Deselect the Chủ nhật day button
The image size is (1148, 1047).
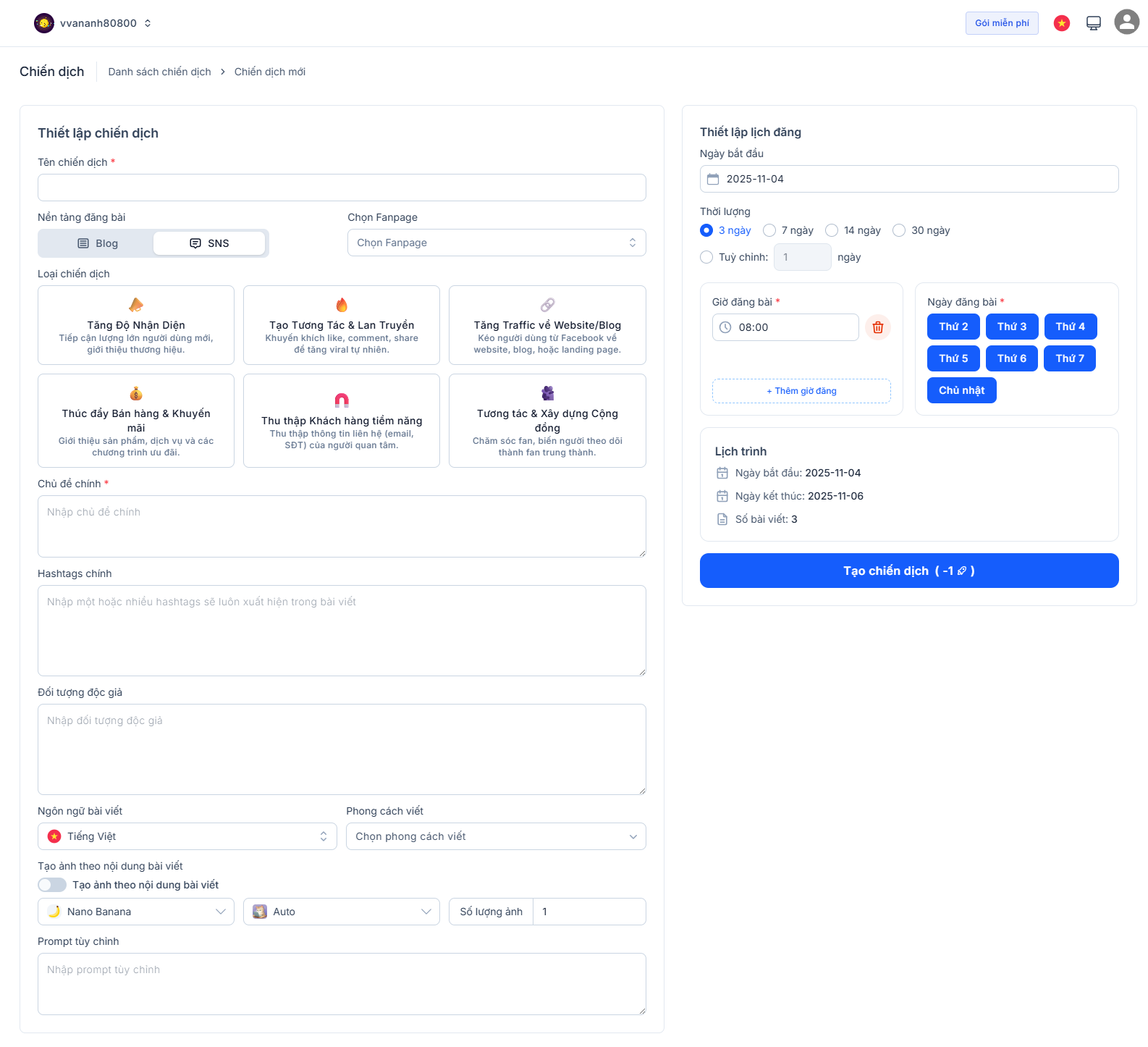[x=961, y=390]
